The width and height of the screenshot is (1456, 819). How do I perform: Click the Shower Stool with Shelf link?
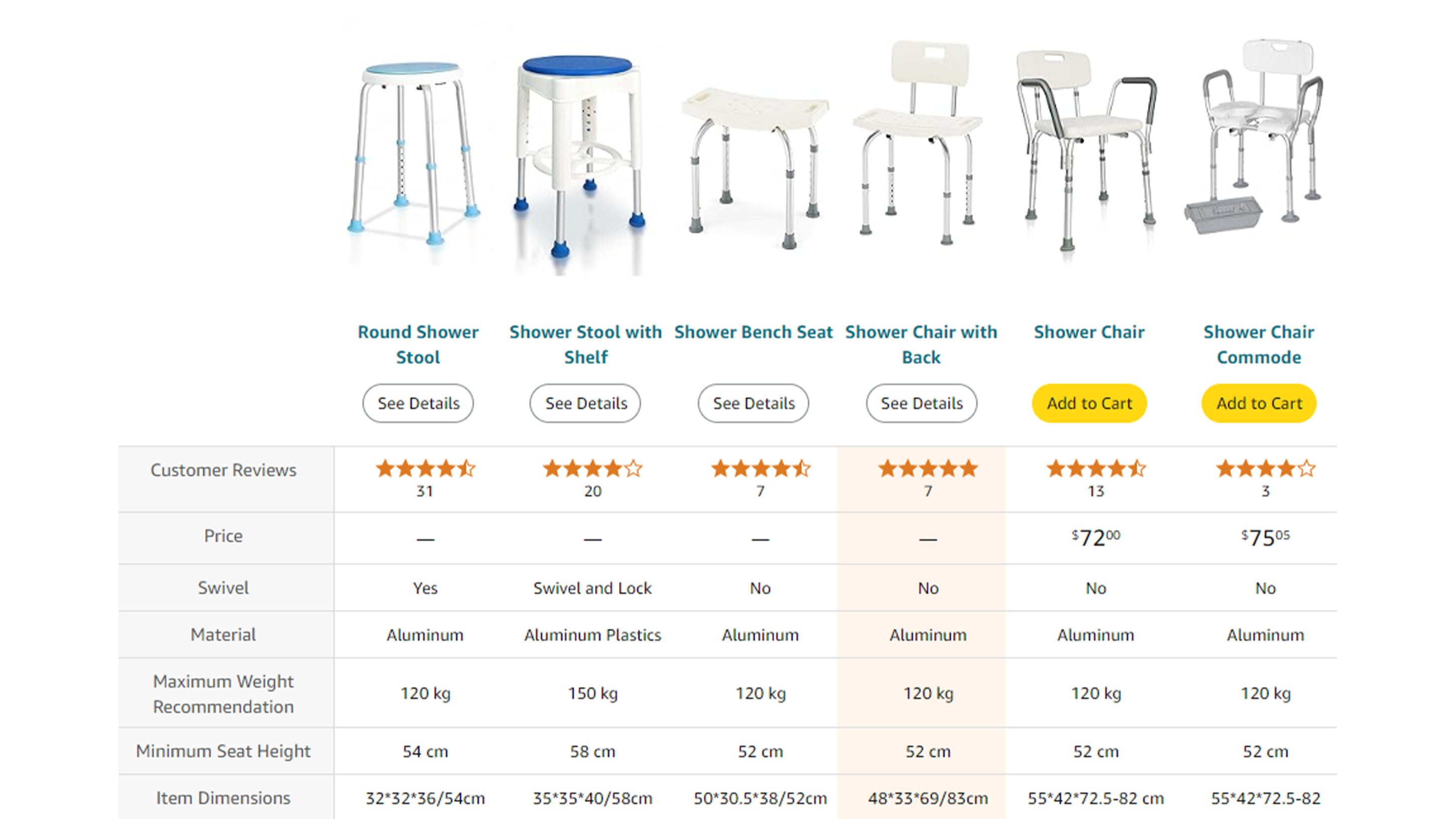tap(585, 344)
